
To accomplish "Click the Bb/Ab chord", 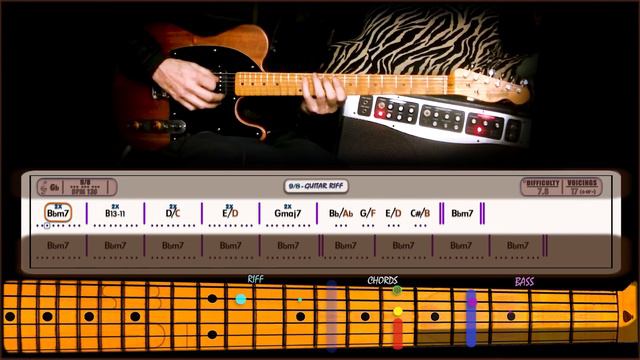I will click(x=341, y=213).
